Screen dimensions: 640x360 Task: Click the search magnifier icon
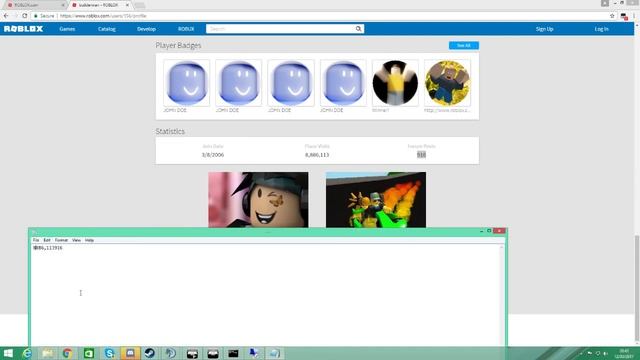[x=358, y=29]
